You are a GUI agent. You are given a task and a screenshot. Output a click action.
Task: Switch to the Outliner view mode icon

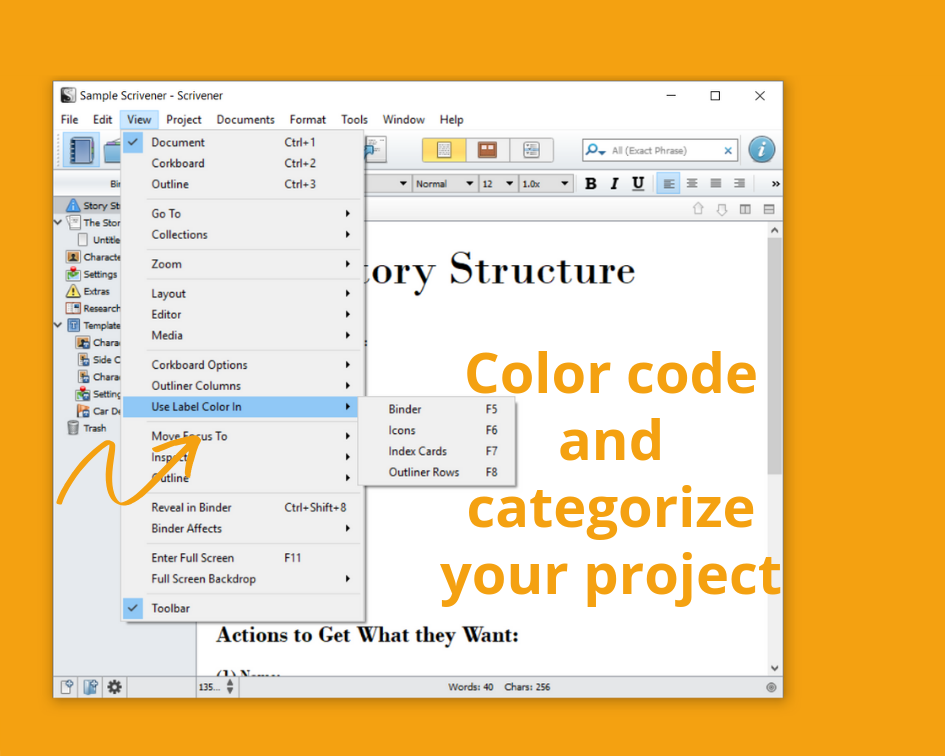coord(531,150)
